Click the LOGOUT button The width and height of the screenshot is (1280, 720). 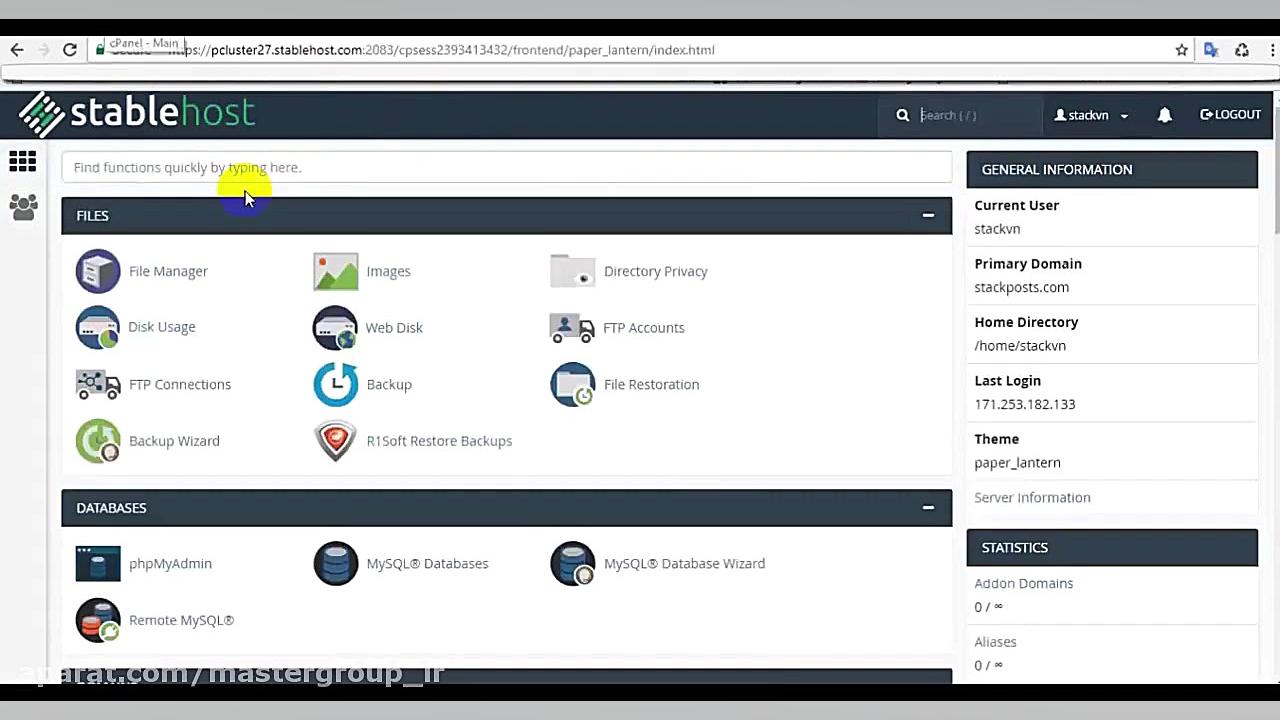point(1230,115)
